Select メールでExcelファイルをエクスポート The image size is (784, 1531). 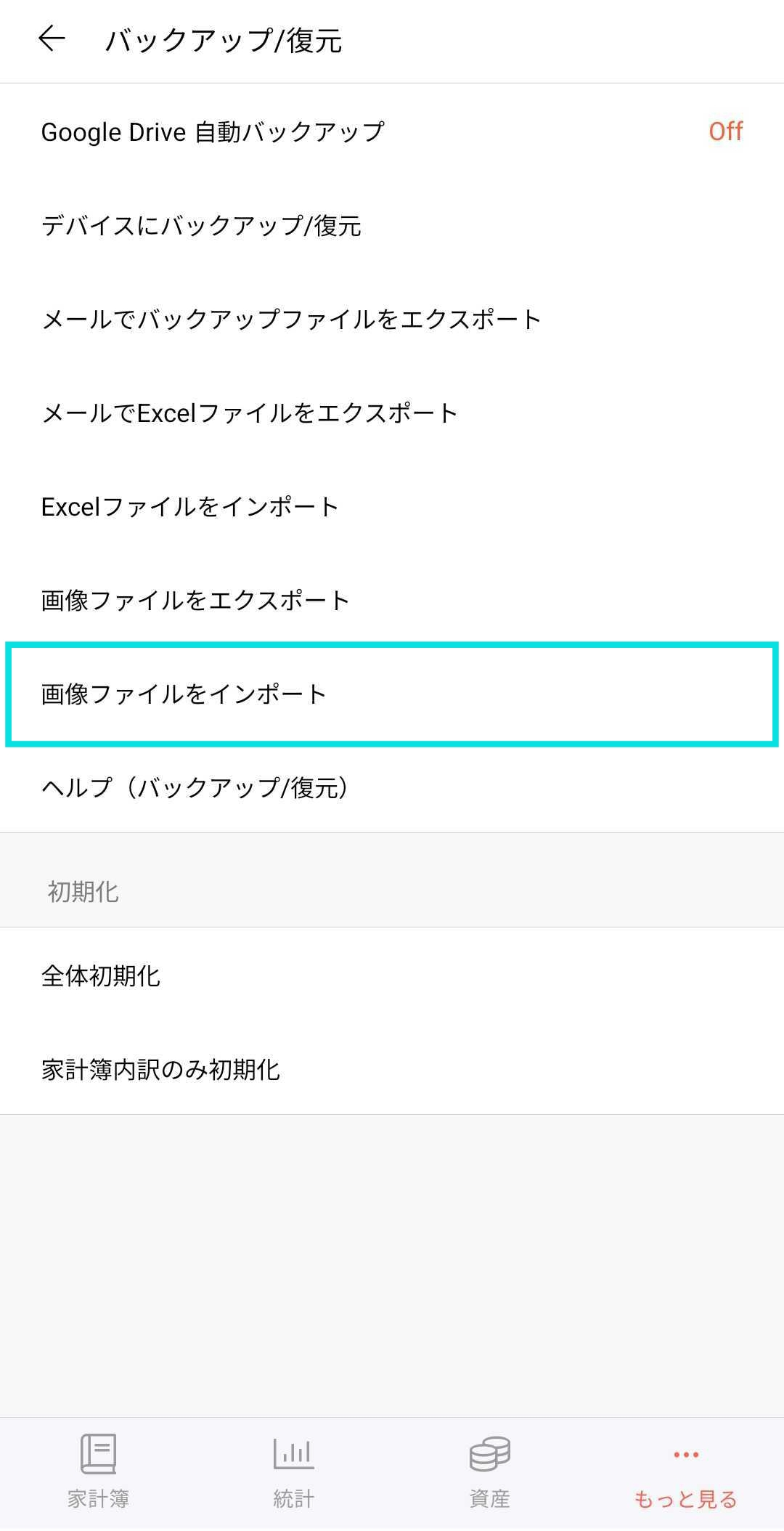point(250,413)
